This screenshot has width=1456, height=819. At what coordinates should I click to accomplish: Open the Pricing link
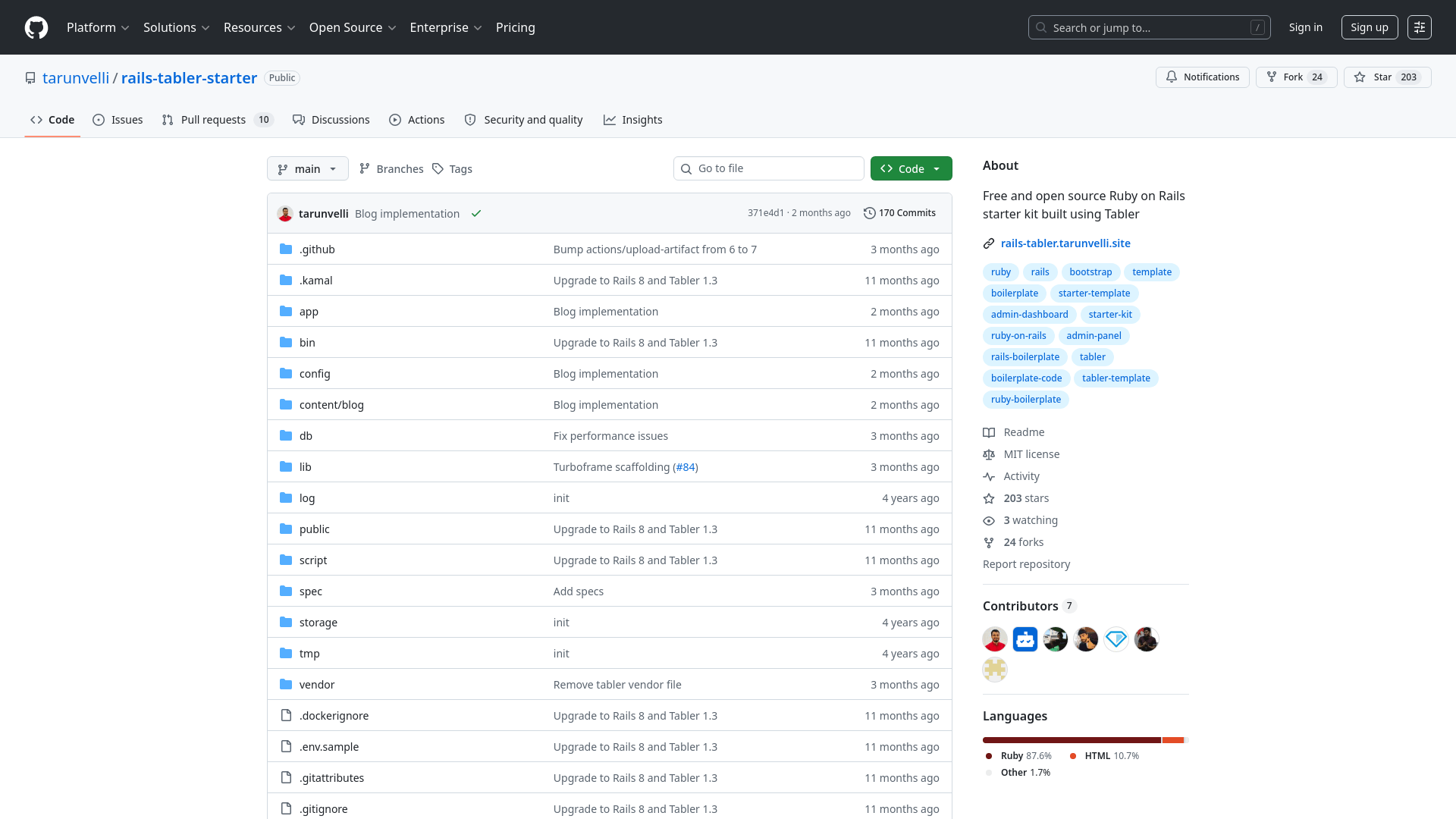point(516,27)
